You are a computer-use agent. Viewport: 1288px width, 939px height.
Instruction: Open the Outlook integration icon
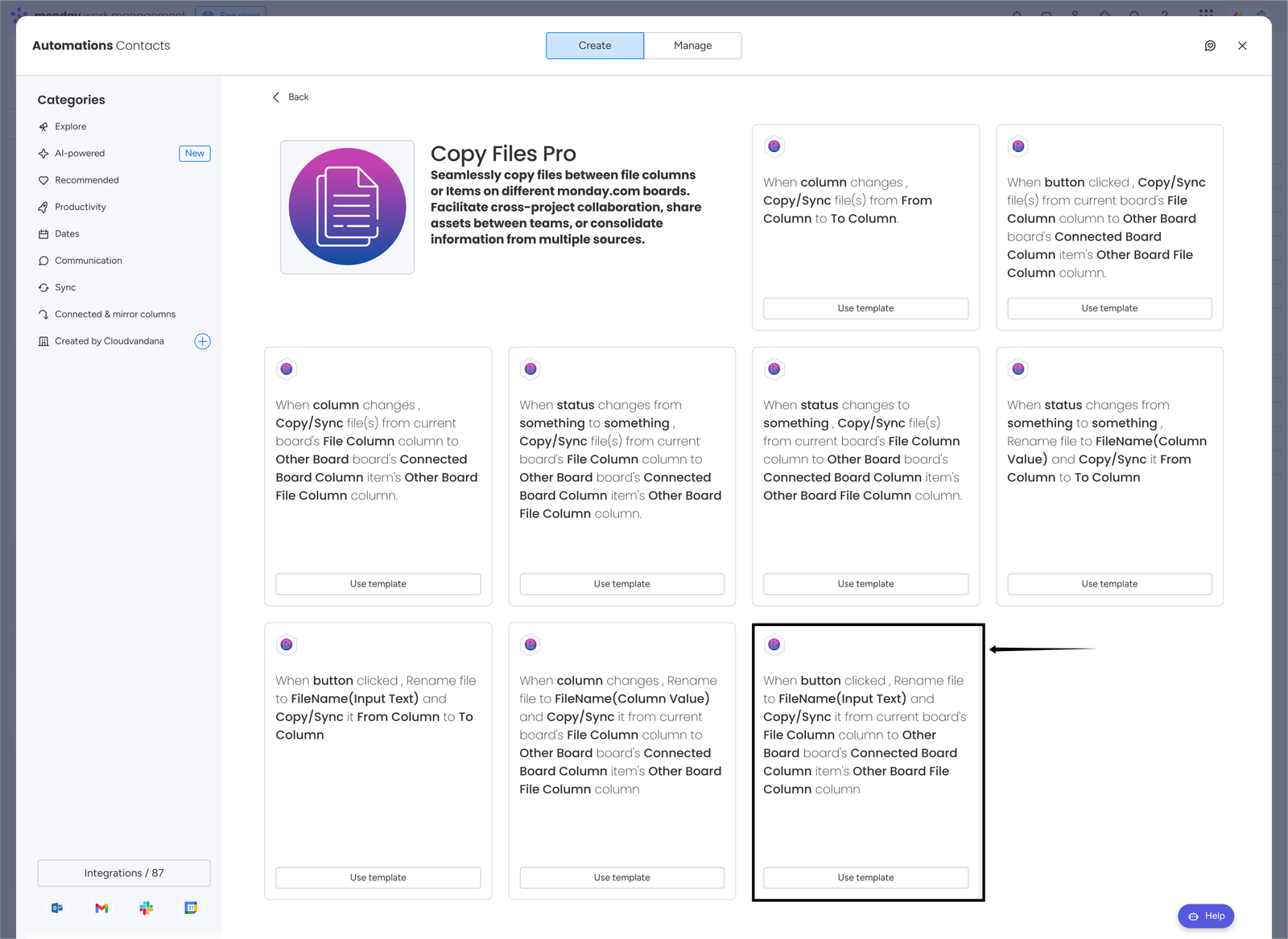pyautogui.click(x=57, y=908)
